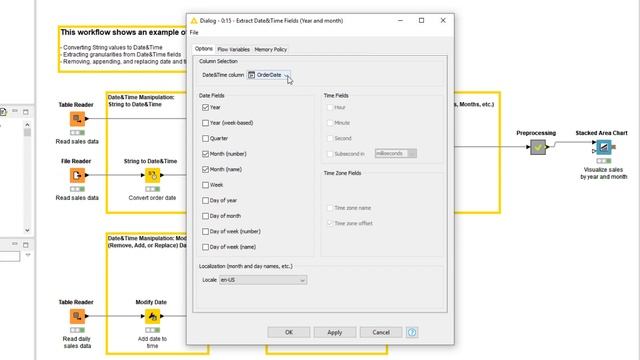Switch to the Memory Policy tab
The width and height of the screenshot is (640, 360).
(271, 49)
